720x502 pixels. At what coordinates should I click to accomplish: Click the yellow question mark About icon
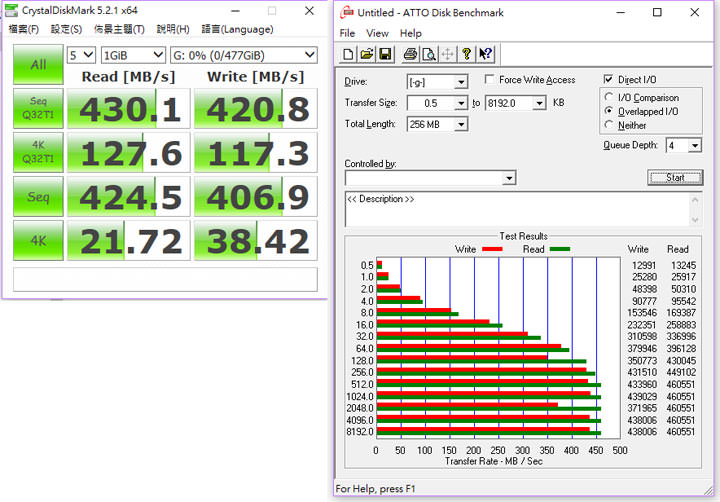click(x=466, y=54)
